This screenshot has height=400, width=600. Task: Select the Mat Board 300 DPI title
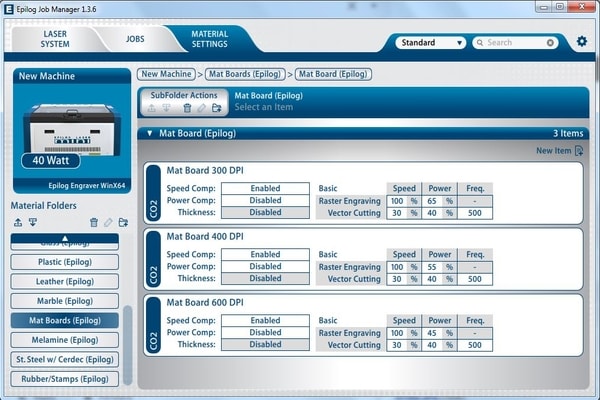click(205, 171)
